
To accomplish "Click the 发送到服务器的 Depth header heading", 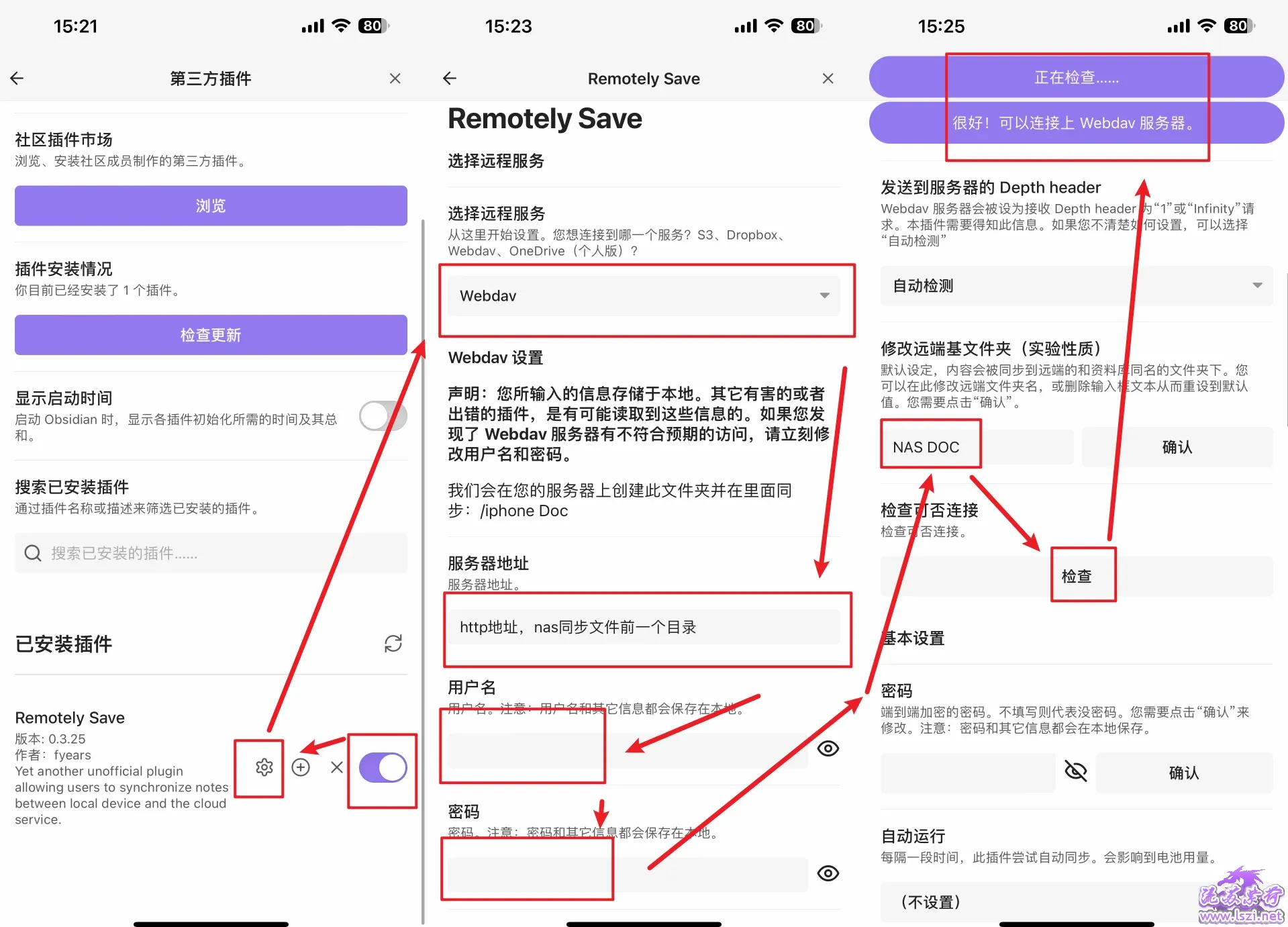I will pos(991,187).
